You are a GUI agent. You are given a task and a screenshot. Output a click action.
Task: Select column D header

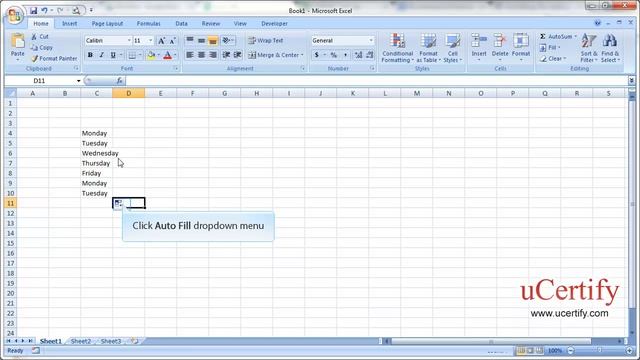(129, 93)
